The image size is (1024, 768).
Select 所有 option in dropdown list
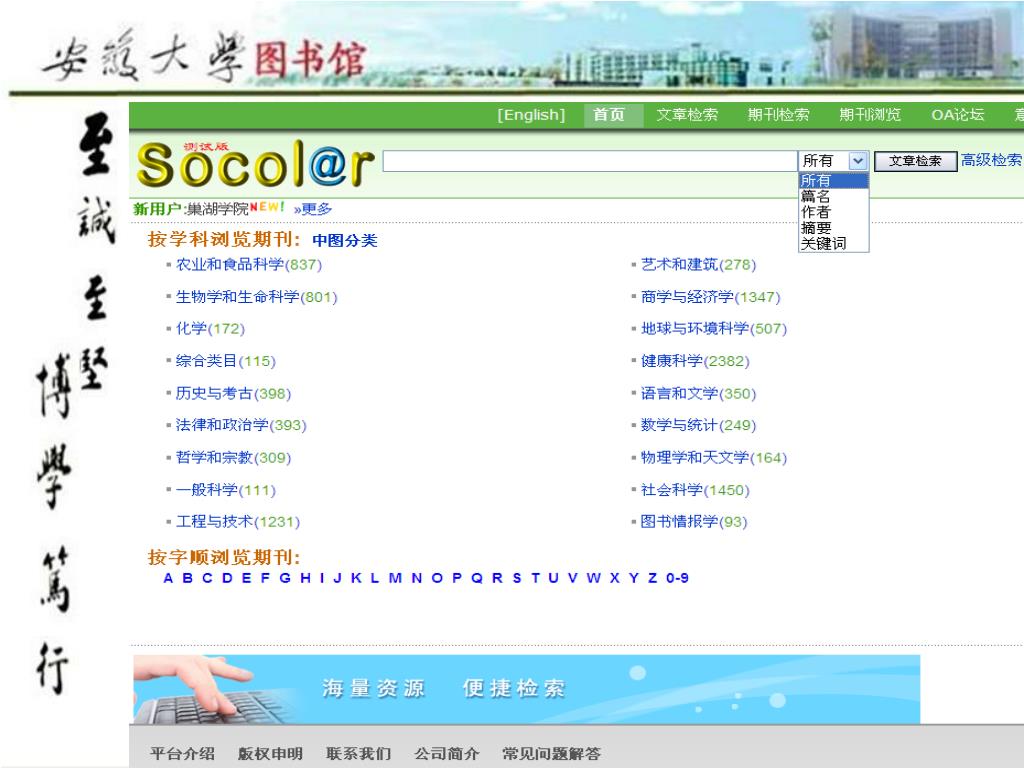pos(833,180)
